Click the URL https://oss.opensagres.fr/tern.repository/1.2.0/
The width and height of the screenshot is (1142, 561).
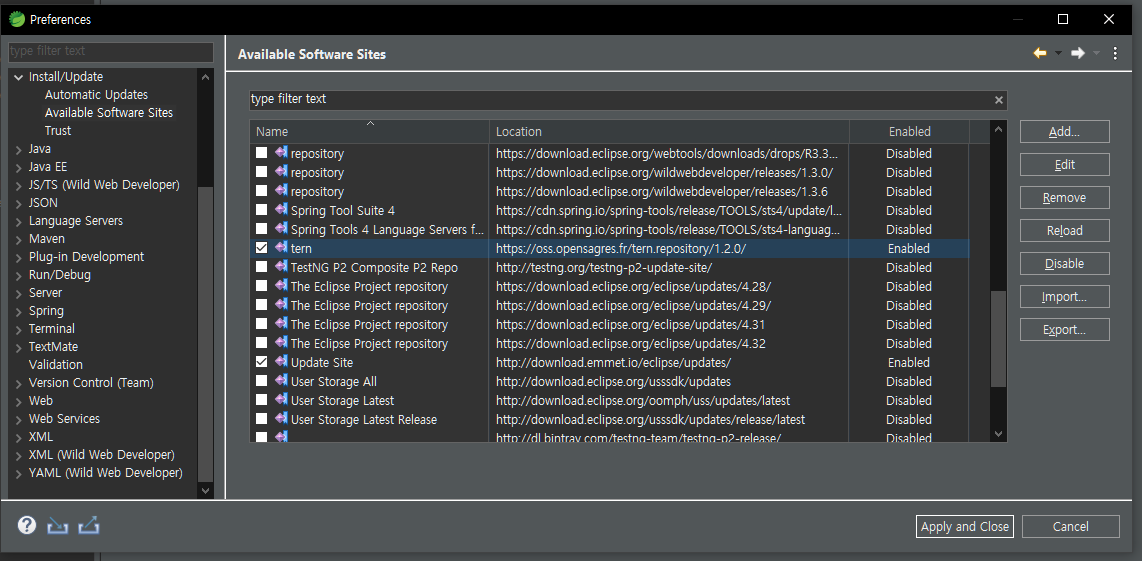click(x=621, y=248)
